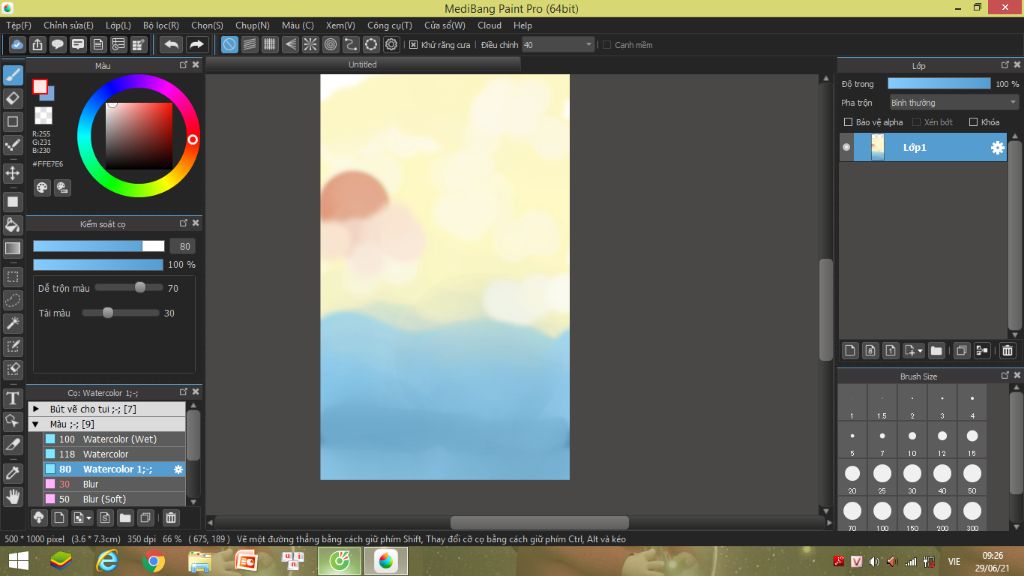The image size is (1024, 576).
Task: Select the Text tool
Action: pos(12,398)
